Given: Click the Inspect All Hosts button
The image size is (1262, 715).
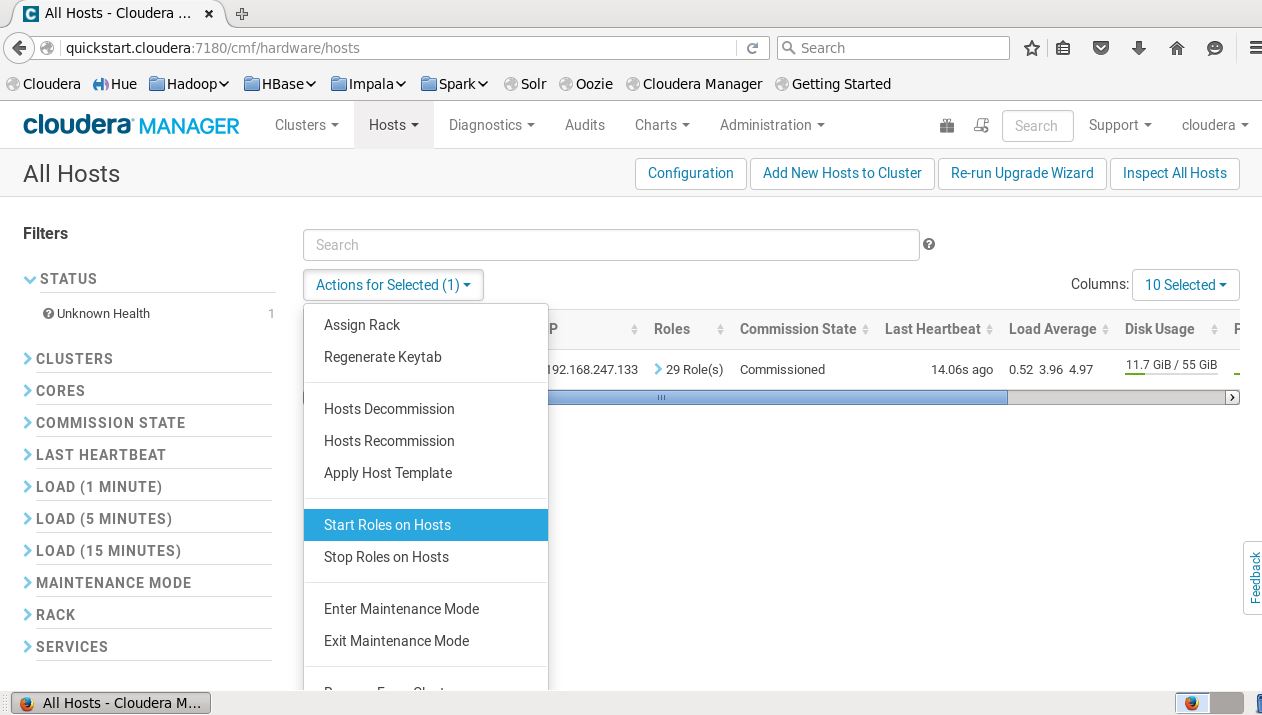Looking at the screenshot, I should pos(1174,173).
